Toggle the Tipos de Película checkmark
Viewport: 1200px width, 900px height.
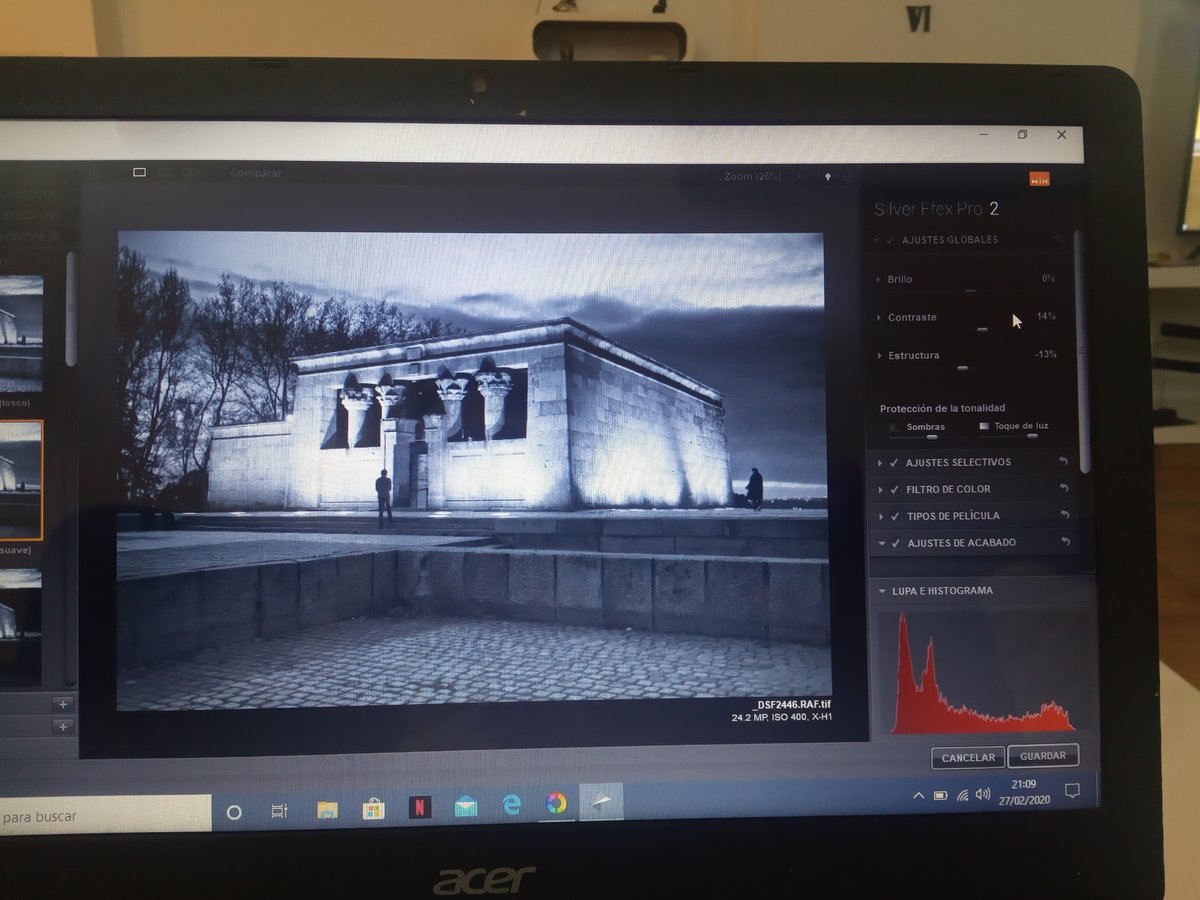tap(894, 516)
